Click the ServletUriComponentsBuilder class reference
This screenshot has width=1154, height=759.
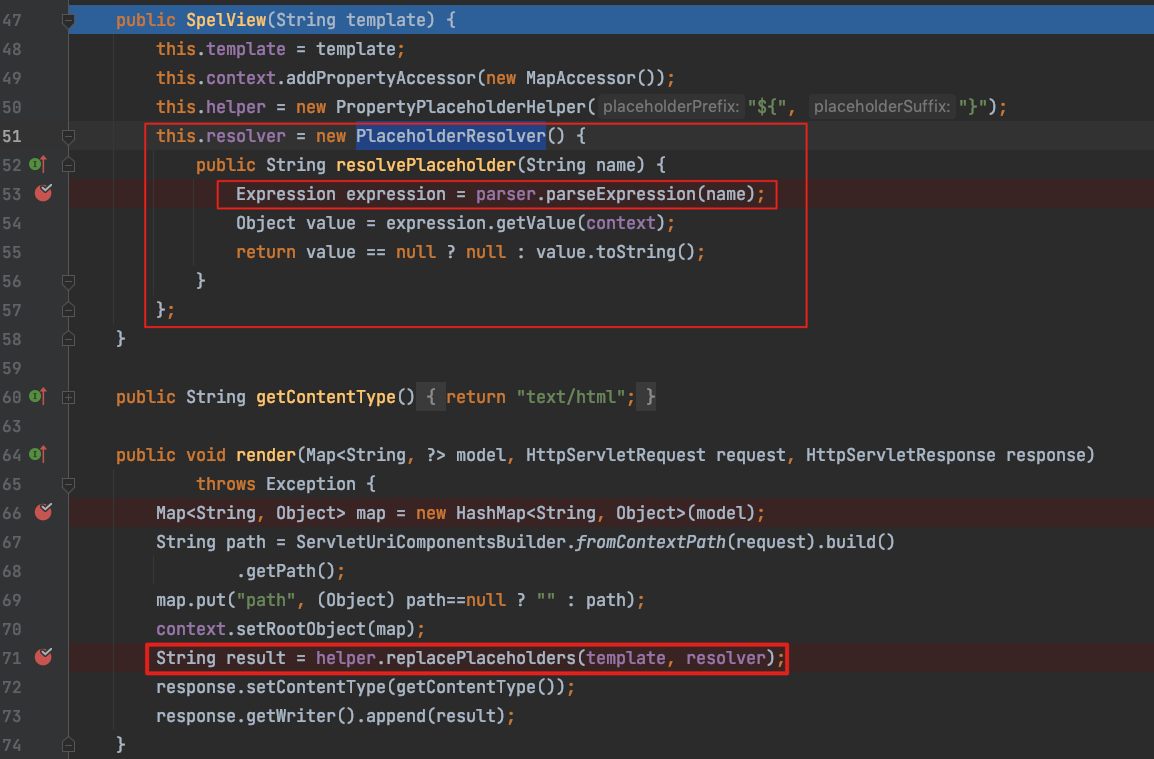click(431, 543)
